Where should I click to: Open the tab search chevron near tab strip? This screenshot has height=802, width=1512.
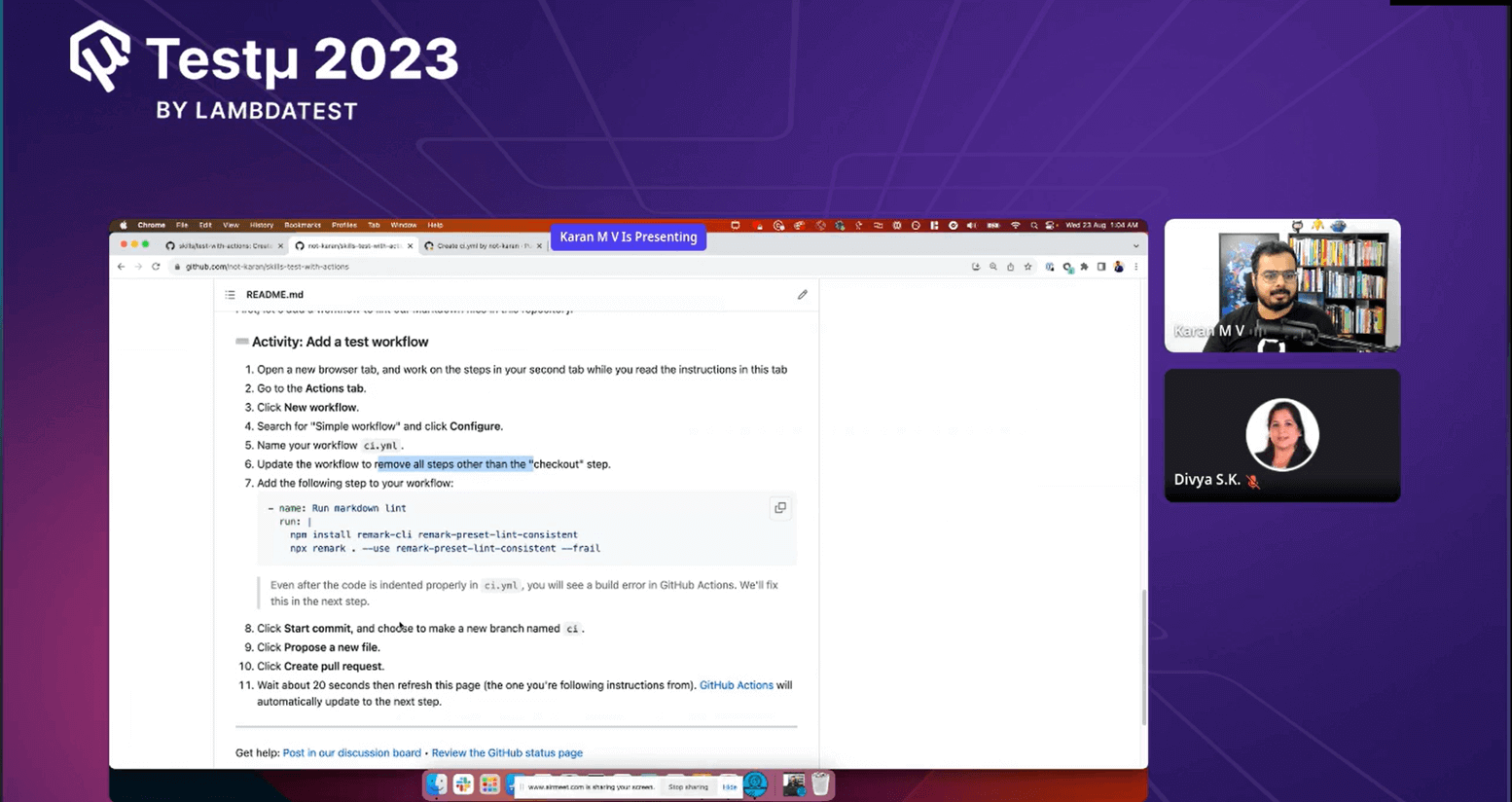click(1136, 245)
